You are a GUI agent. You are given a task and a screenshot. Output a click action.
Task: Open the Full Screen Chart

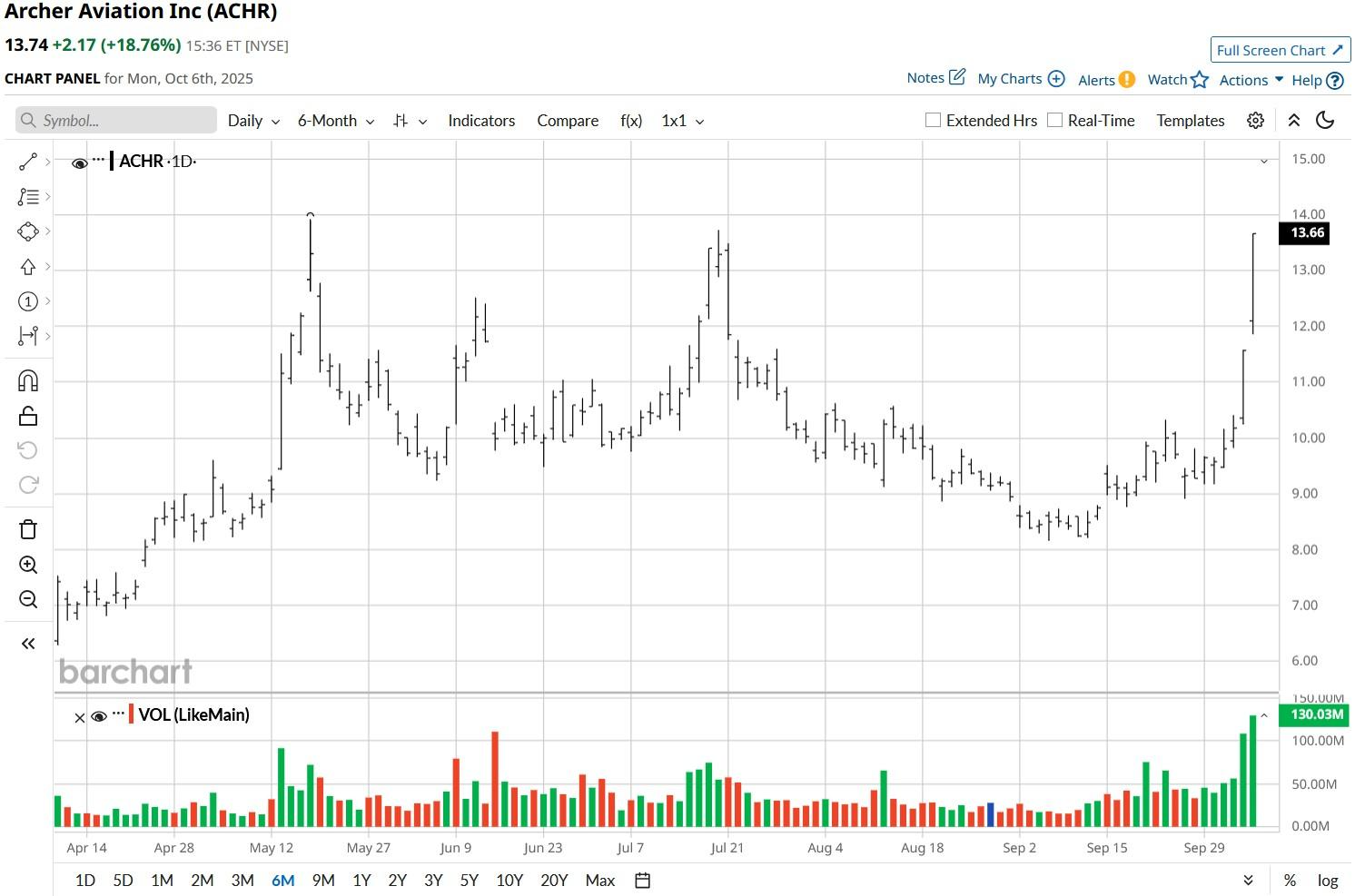point(1281,50)
